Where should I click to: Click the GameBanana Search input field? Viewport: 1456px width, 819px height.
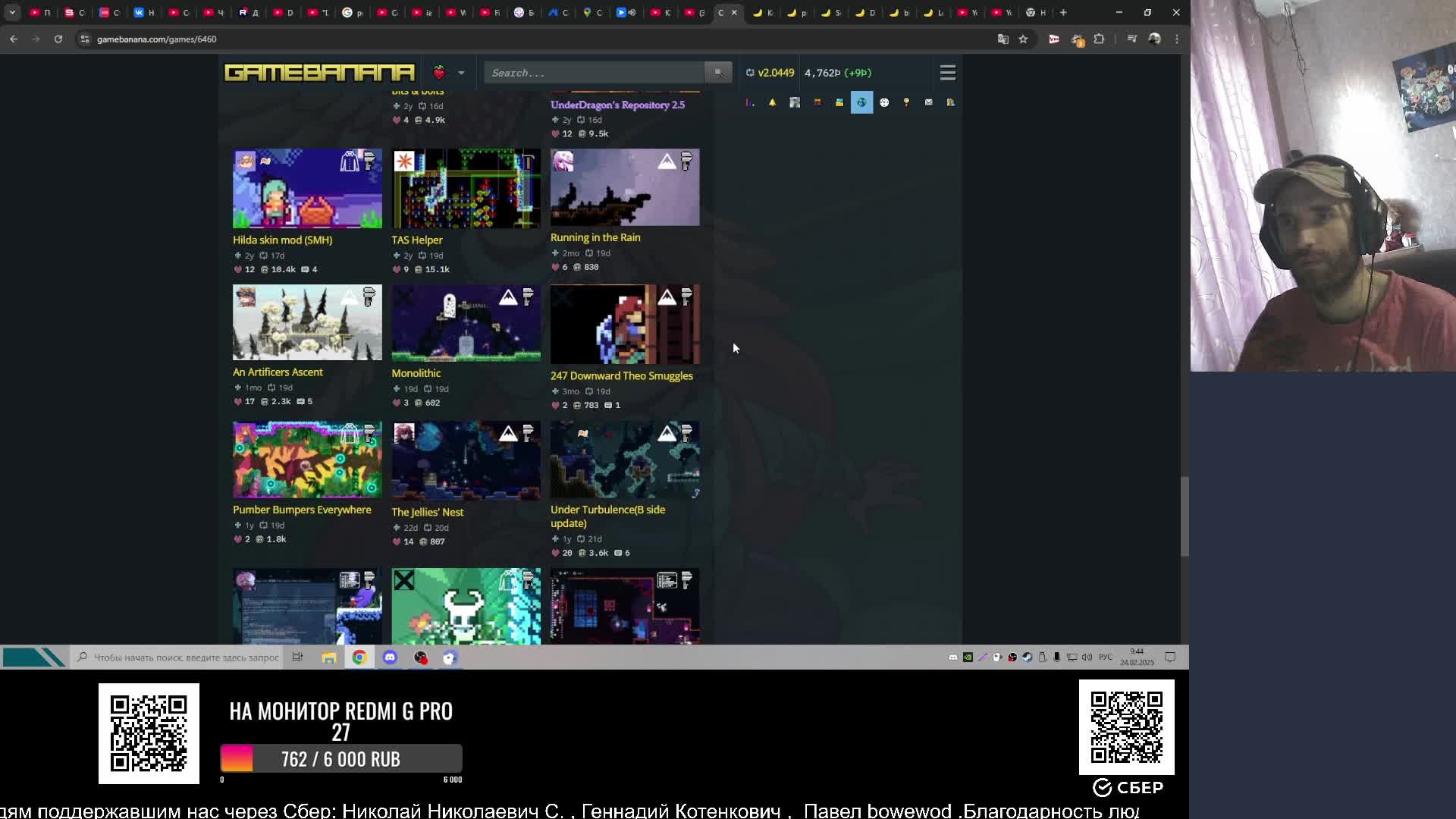click(x=594, y=73)
